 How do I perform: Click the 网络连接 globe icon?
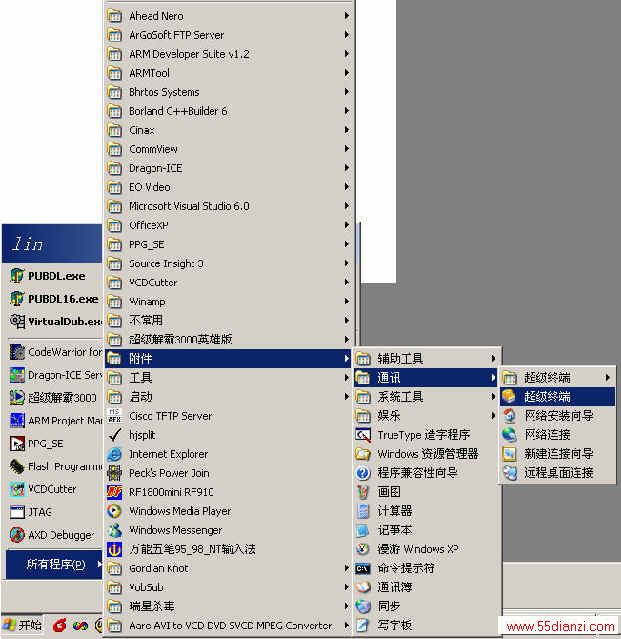509,435
